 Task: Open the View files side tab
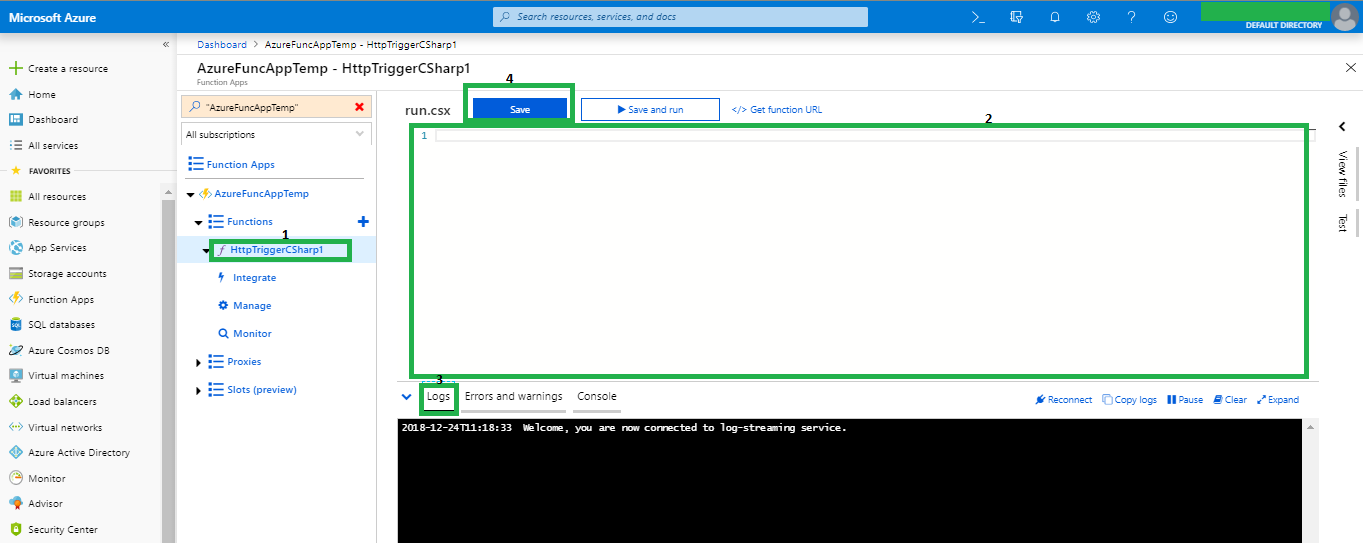pos(1342,174)
